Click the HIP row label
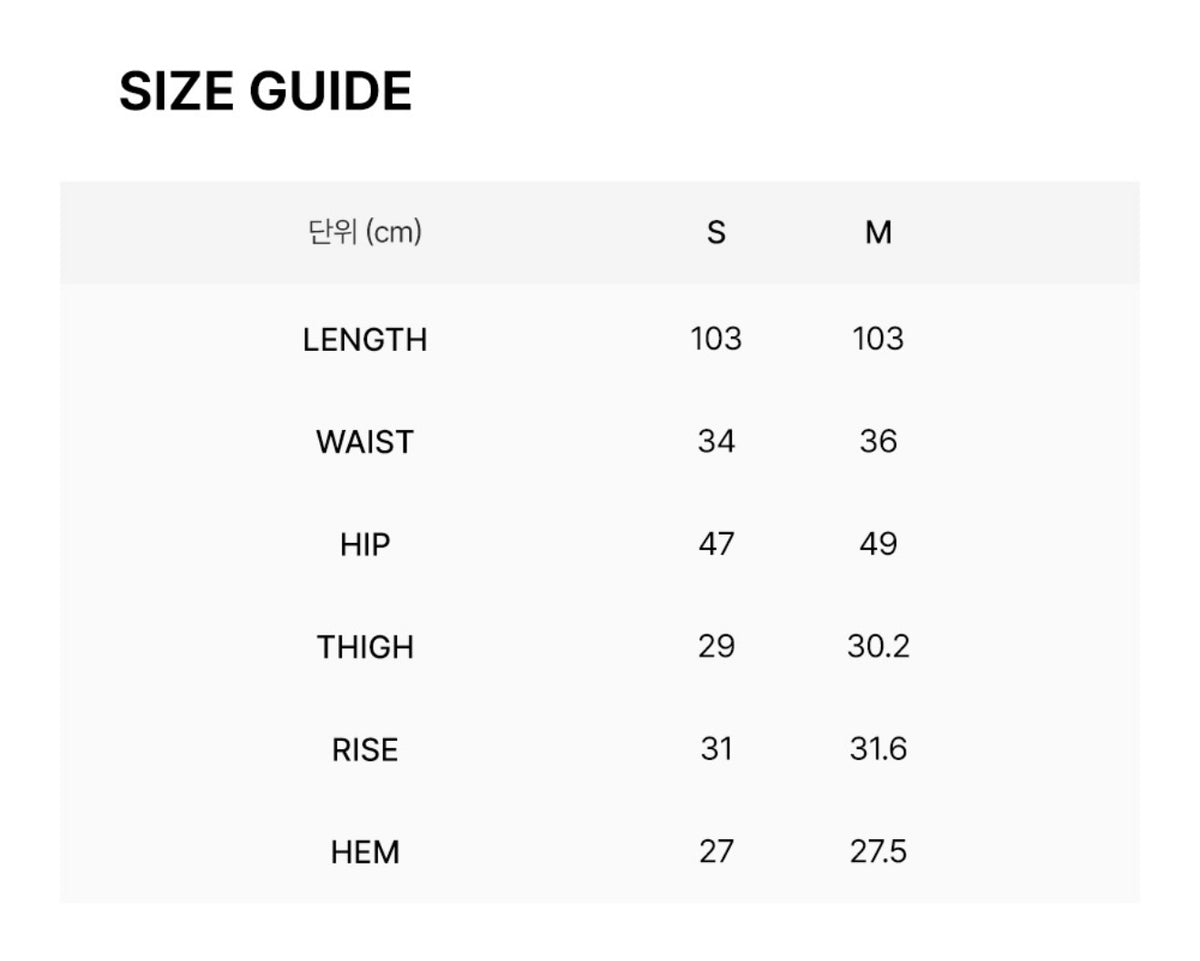 pos(365,545)
